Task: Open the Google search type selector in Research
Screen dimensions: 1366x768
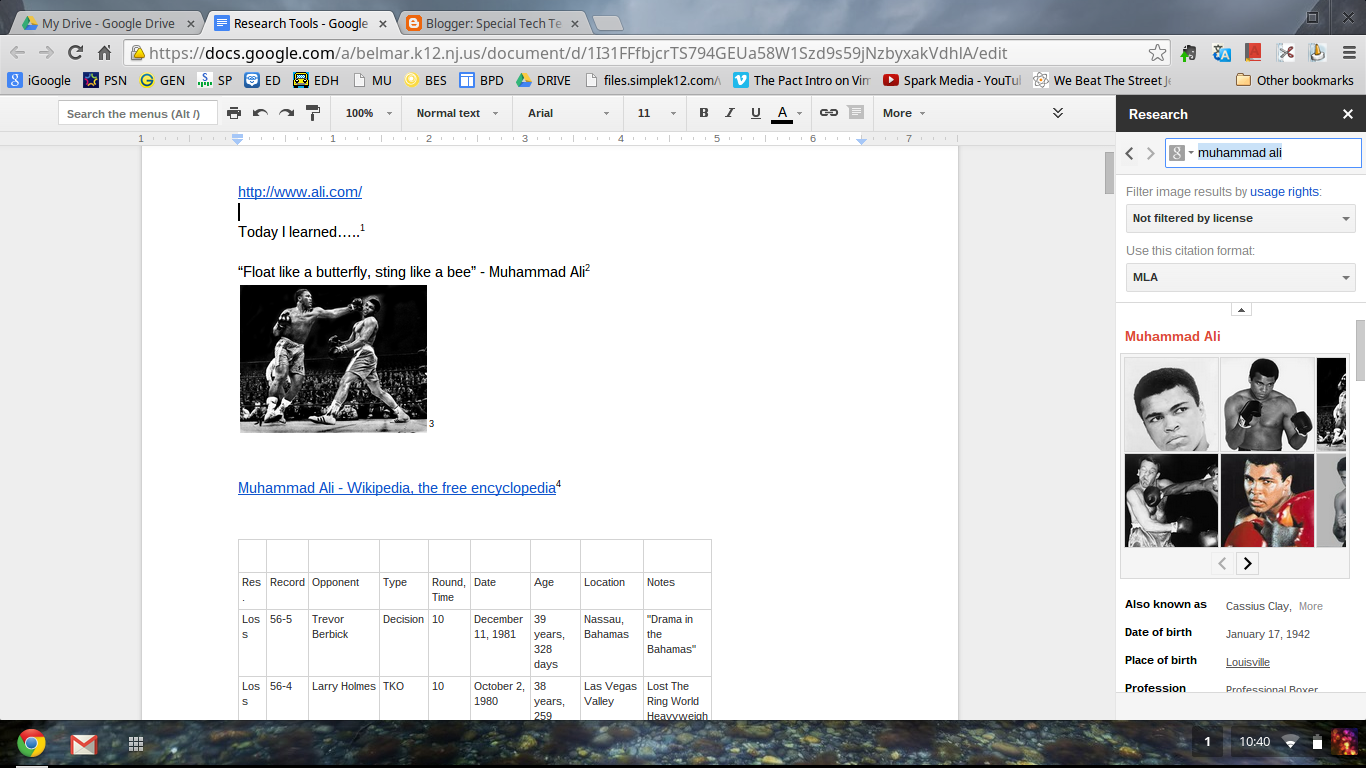Action: [1181, 153]
